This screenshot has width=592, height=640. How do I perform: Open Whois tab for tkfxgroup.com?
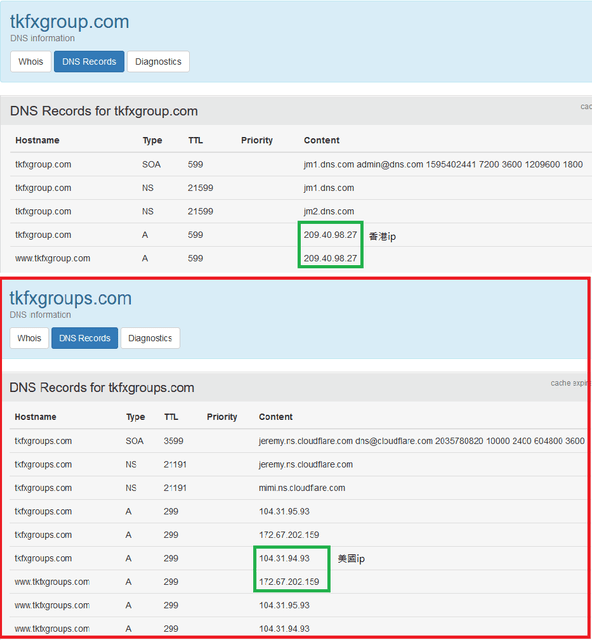pos(31,62)
